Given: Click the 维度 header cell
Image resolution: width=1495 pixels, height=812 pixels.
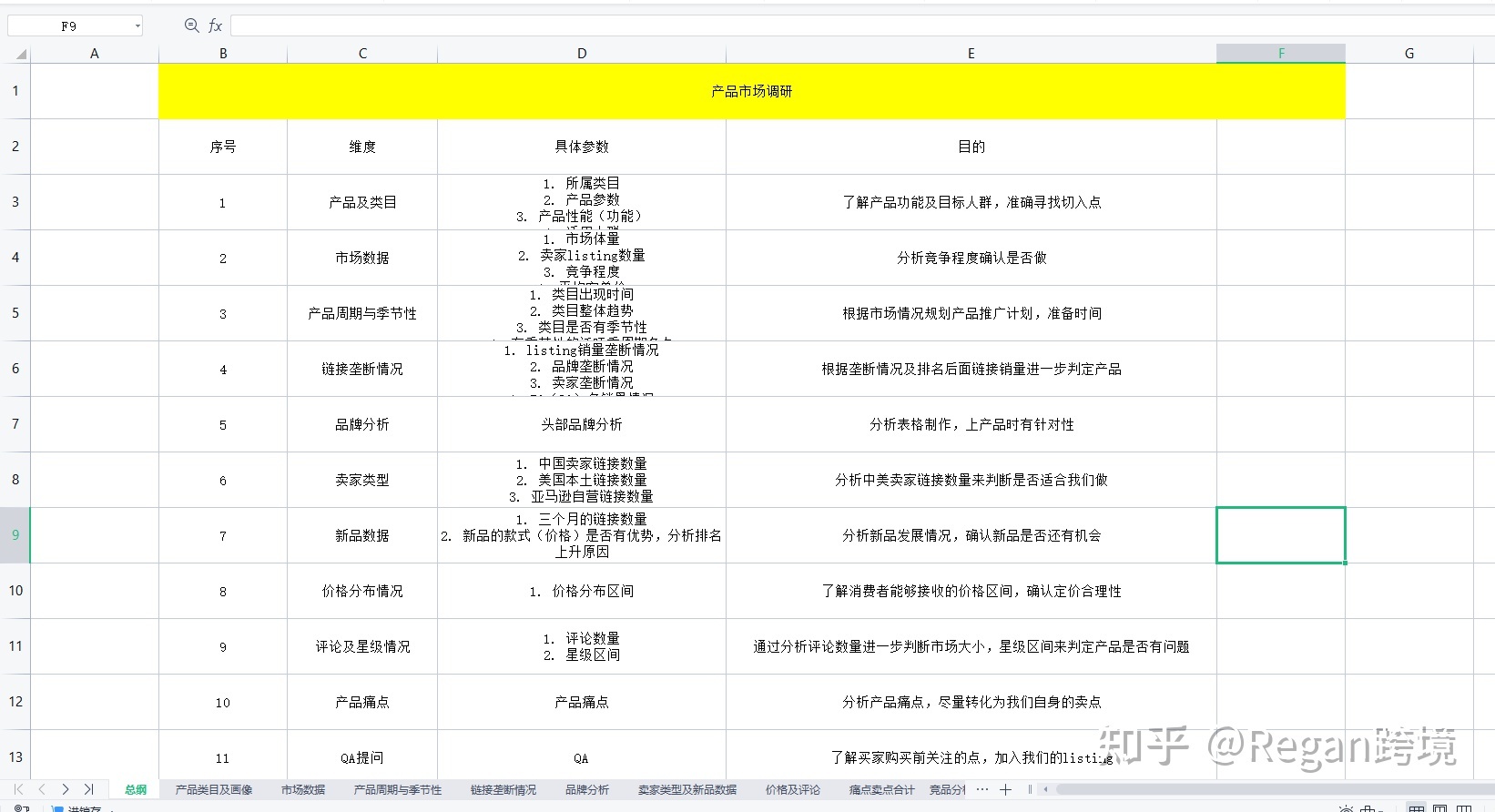Looking at the screenshot, I should coord(362,147).
